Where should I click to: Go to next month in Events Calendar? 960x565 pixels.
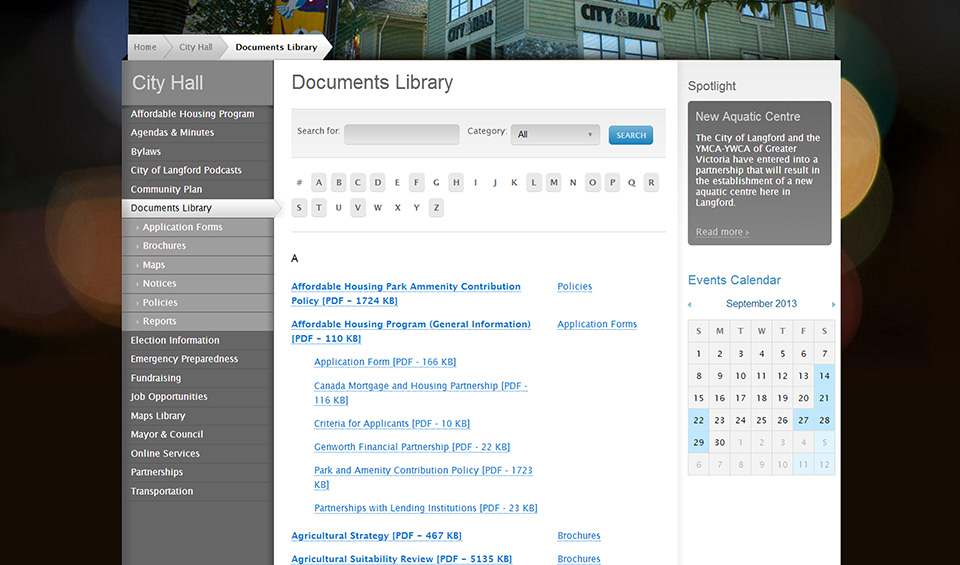coord(833,304)
